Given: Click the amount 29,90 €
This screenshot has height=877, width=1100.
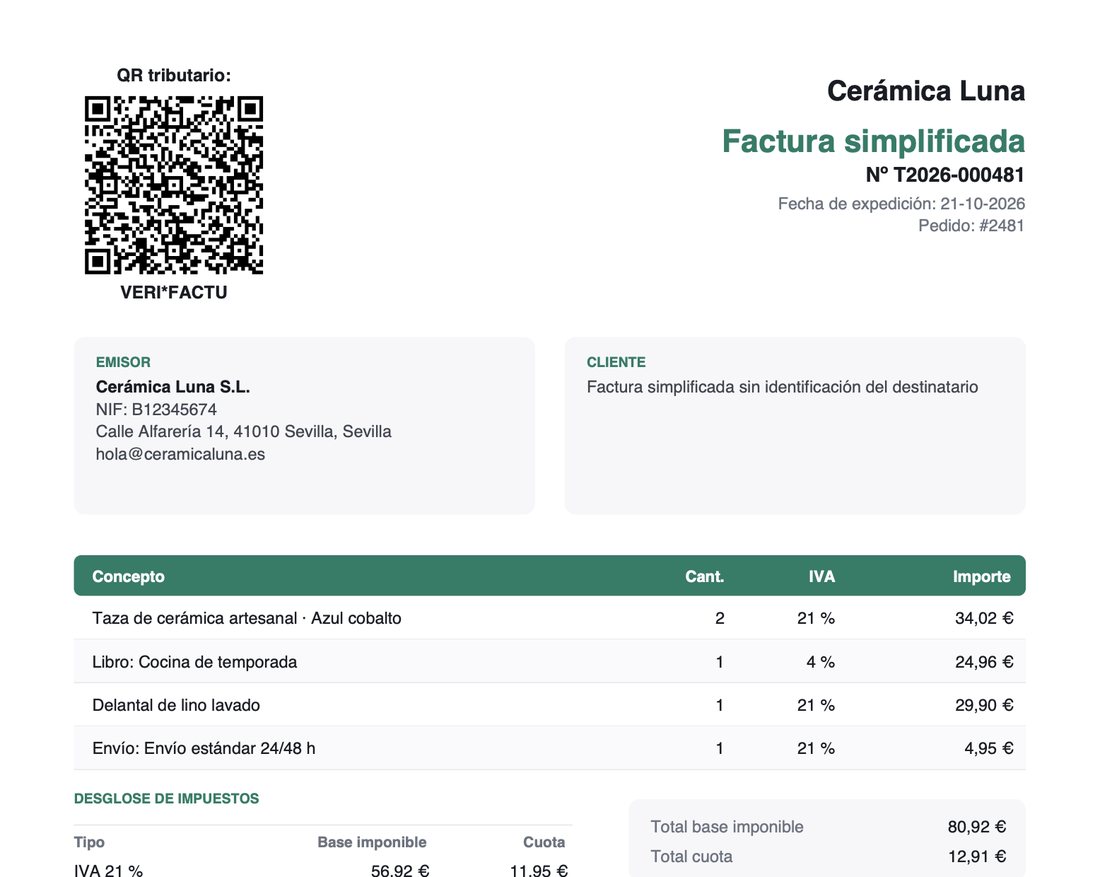Looking at the screenshot, I should (x=984, y=705).
